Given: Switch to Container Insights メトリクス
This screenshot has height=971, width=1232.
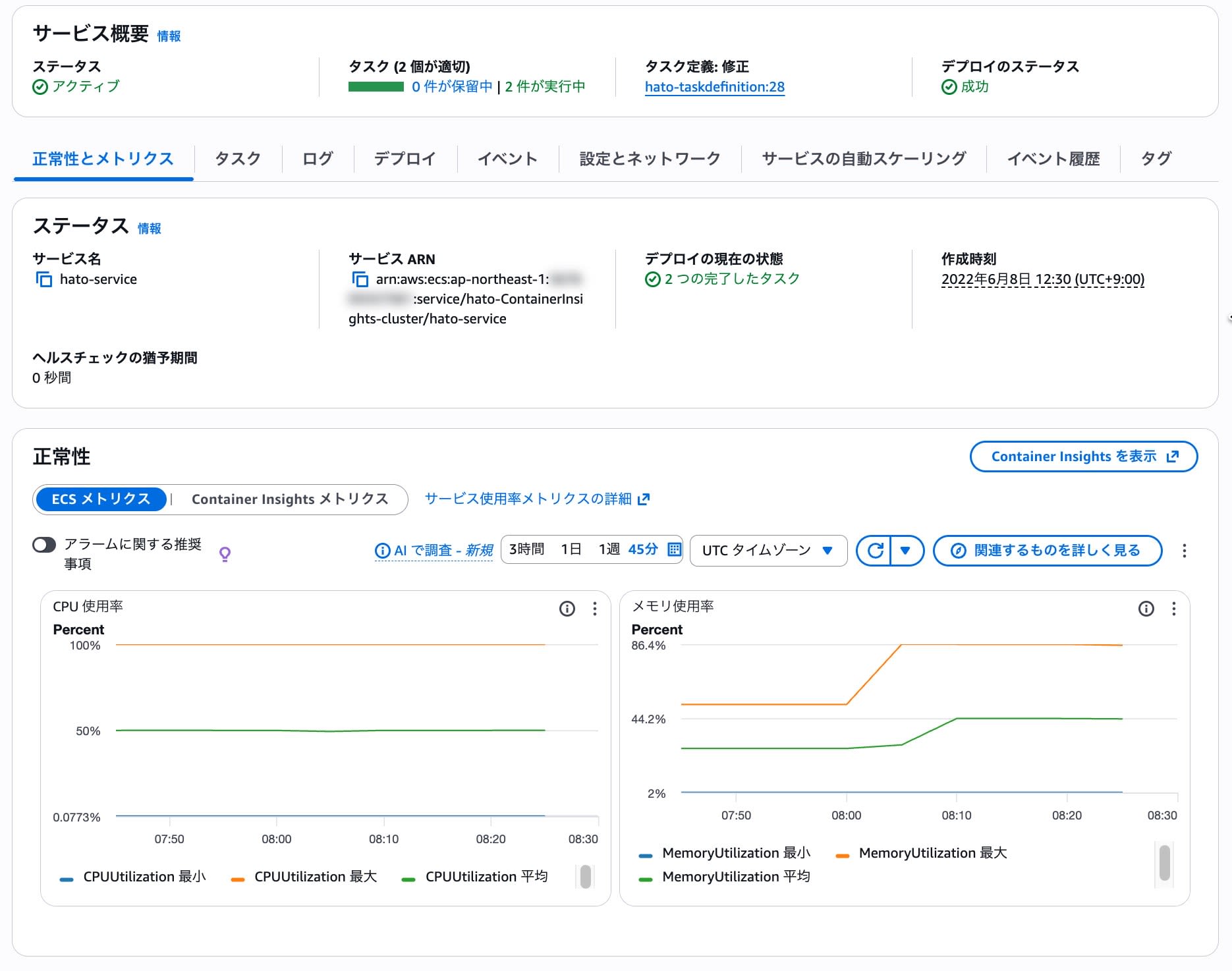Looking at the screenshot, I should point(291,499).
